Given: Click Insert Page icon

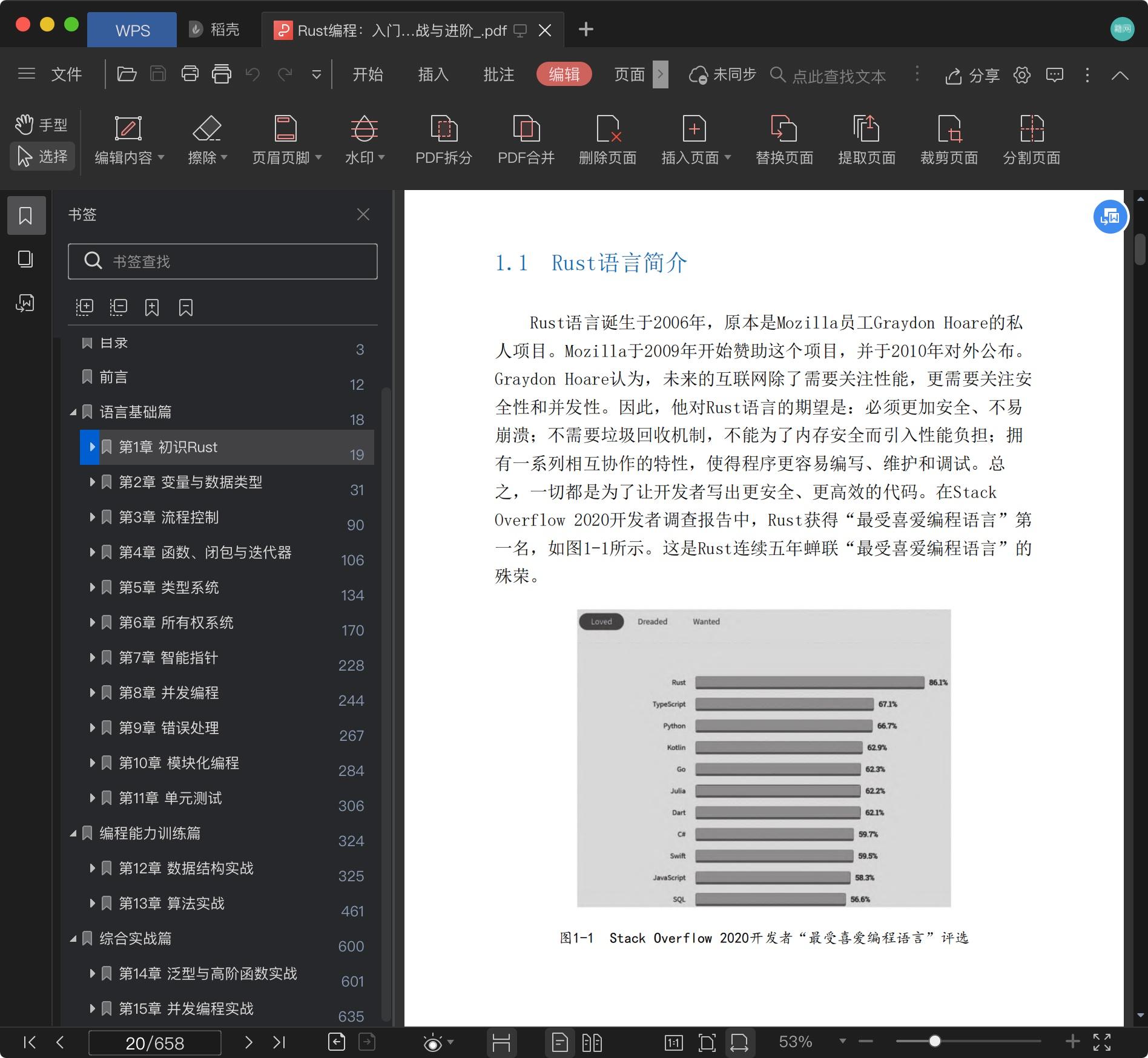Looking at the screenshot, I should (694, 128).
